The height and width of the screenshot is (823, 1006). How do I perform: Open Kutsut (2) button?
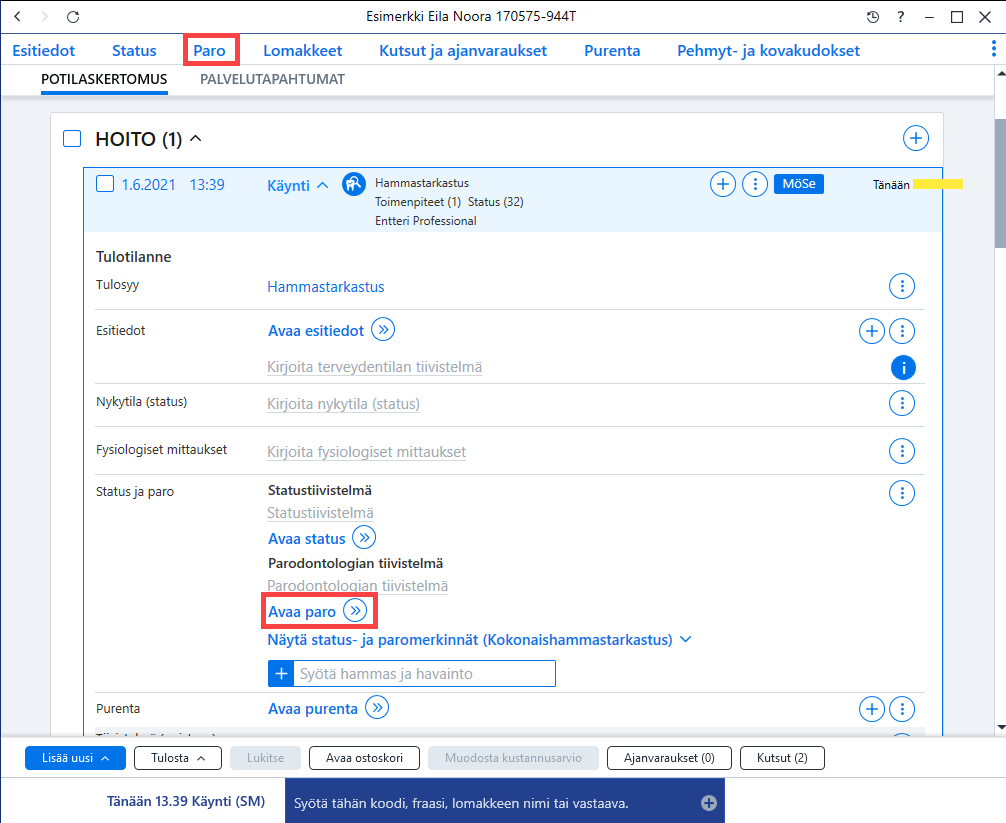coord(782,758)
